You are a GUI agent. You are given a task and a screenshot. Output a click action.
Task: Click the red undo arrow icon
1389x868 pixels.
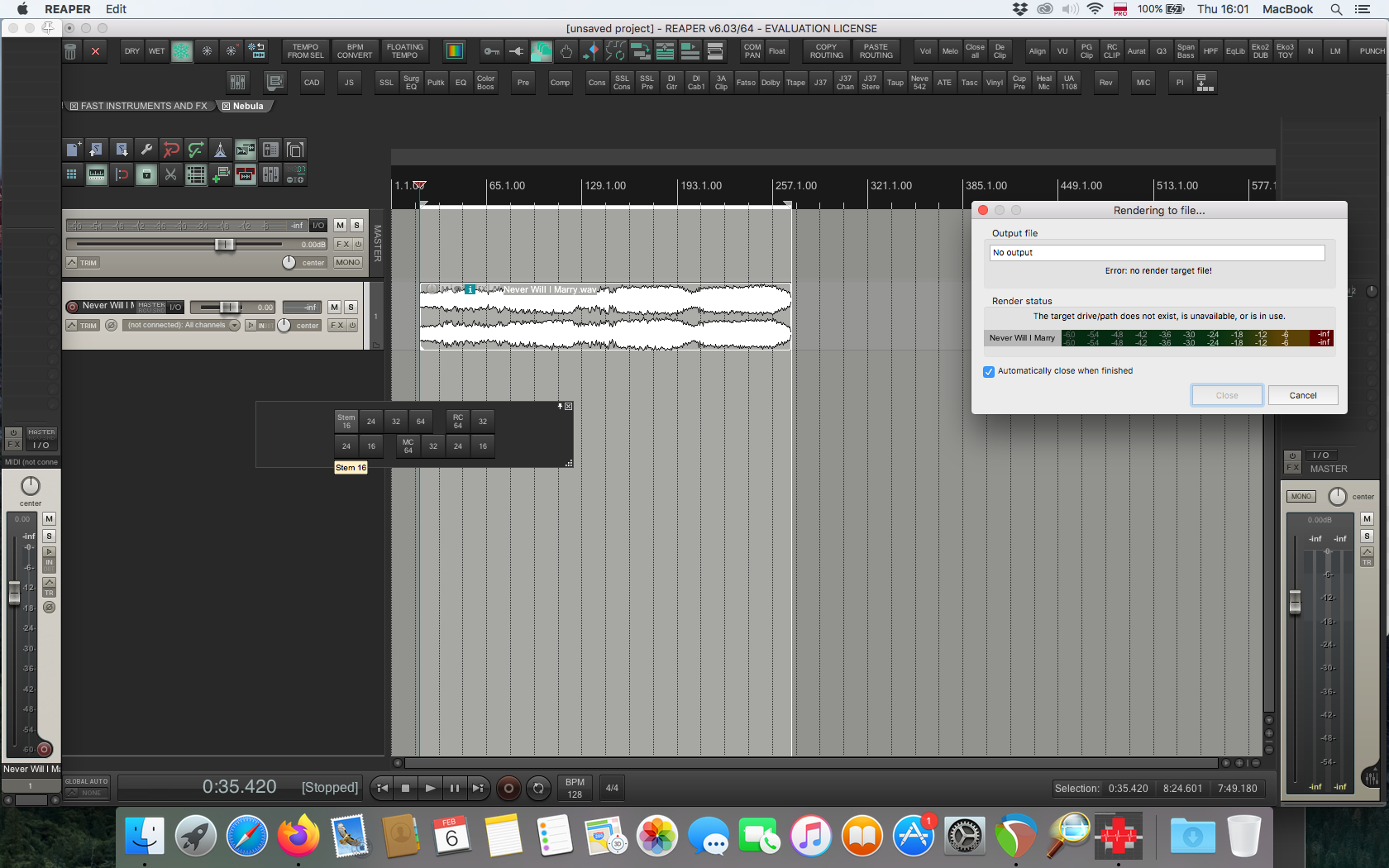click(x=171, y=150)
